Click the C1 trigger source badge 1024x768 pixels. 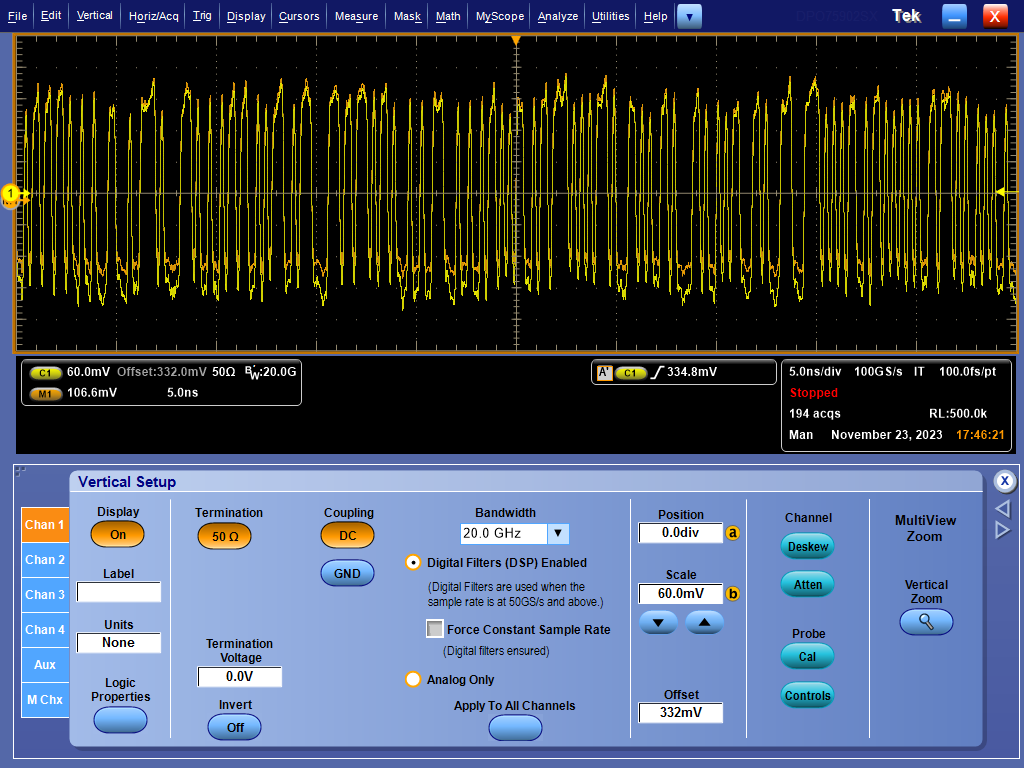coord(630,373)
